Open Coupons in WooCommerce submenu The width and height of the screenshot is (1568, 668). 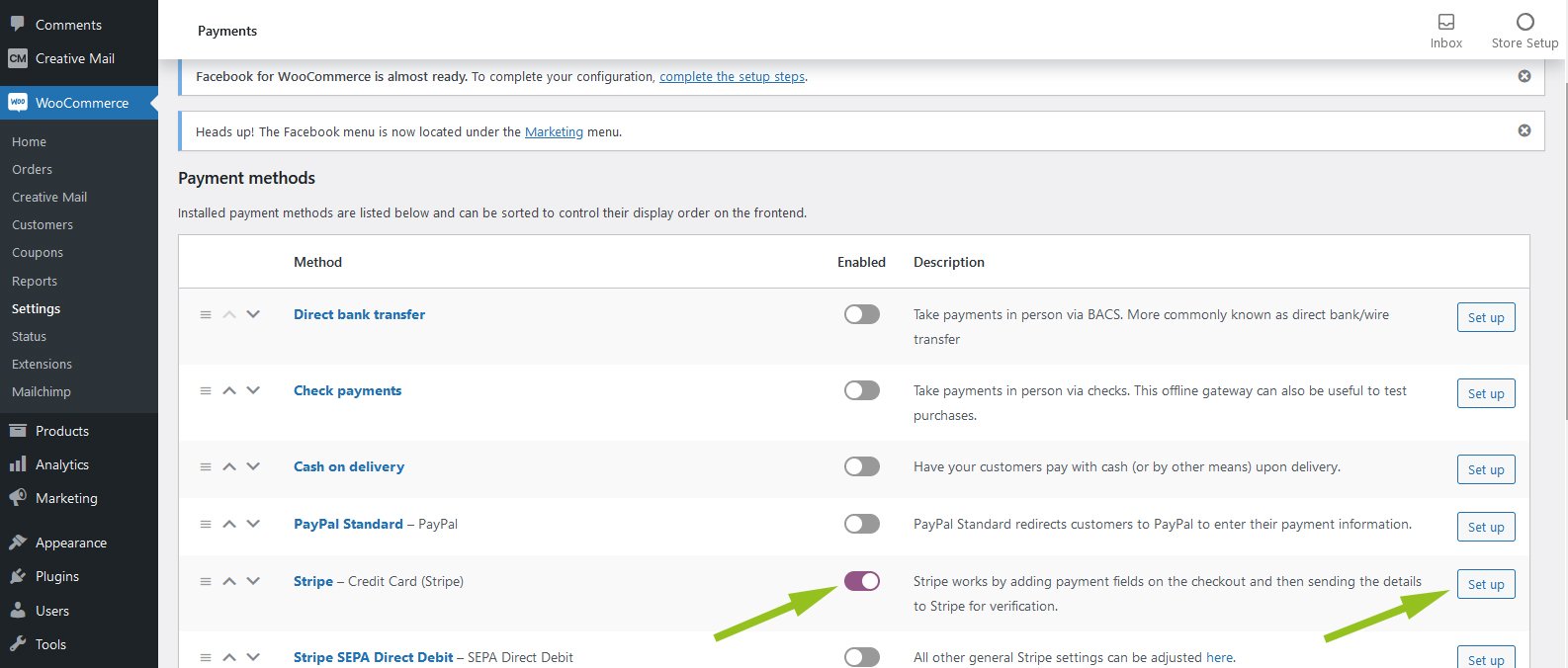coord(38,252)
